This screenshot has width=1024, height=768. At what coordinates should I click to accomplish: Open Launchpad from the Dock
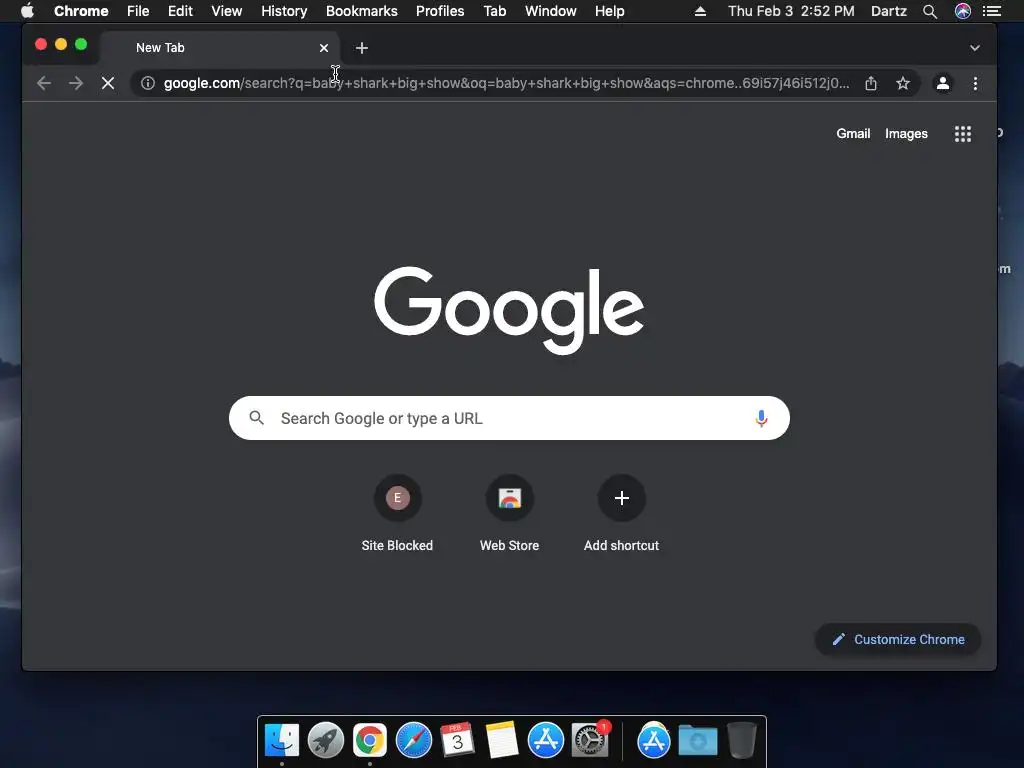[x=326, y=740]
